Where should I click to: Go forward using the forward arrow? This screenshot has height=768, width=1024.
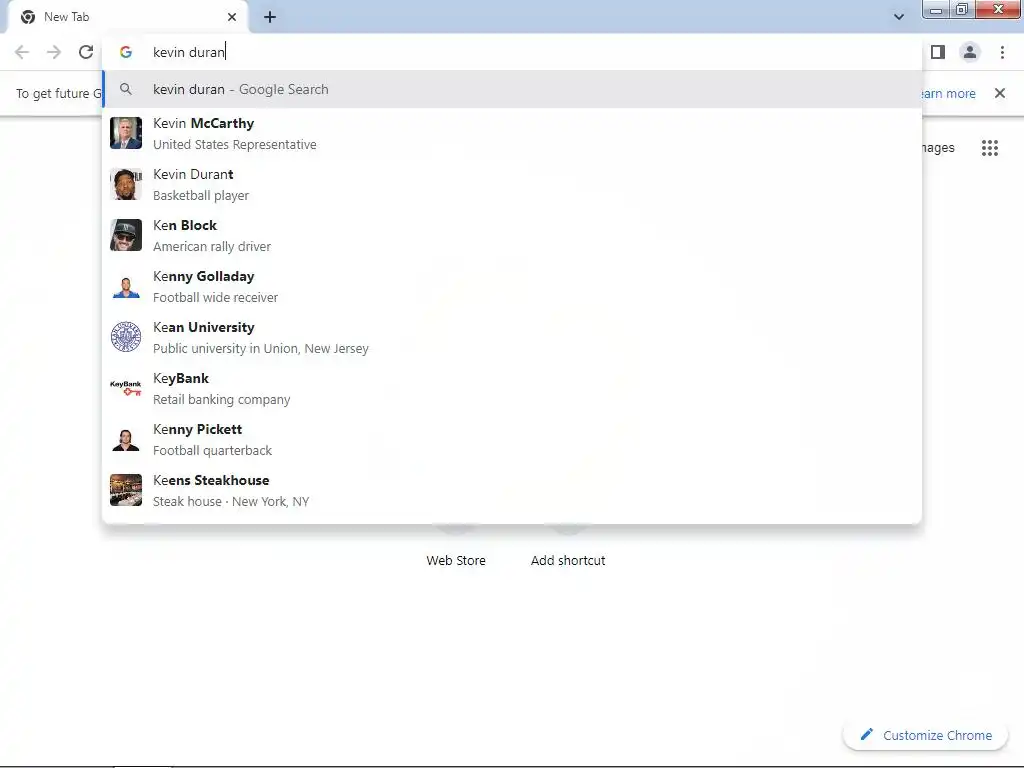tap(54, 52)
